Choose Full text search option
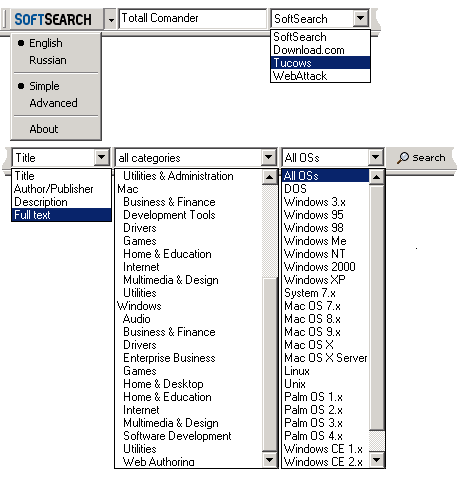This screenshot has height=480, width=460. tap(61, 215)
